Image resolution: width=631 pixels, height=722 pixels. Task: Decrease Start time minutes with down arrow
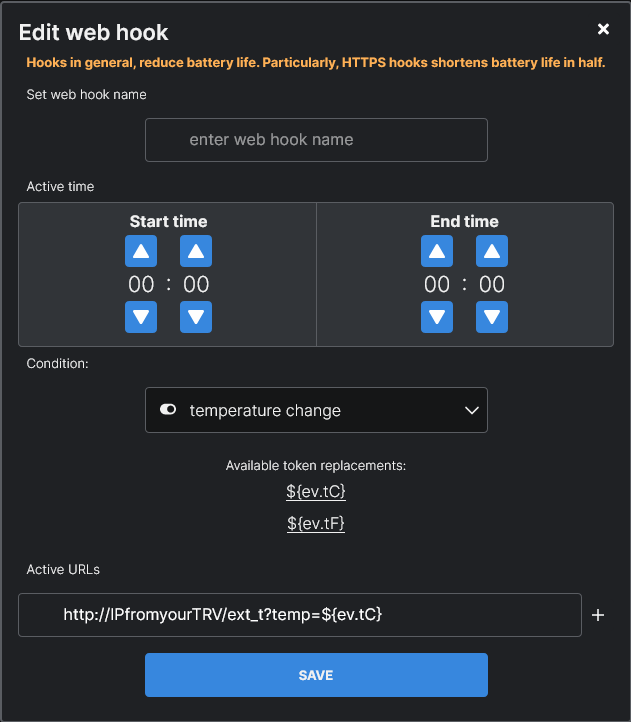tap(196, 318)
